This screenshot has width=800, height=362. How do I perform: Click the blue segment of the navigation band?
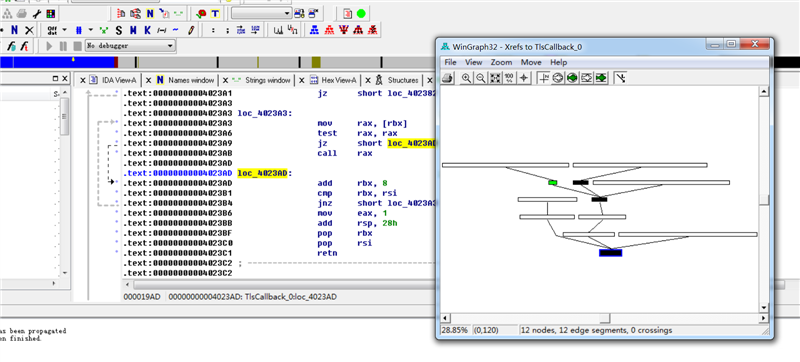pyautogui.click(x=64, y=62)
